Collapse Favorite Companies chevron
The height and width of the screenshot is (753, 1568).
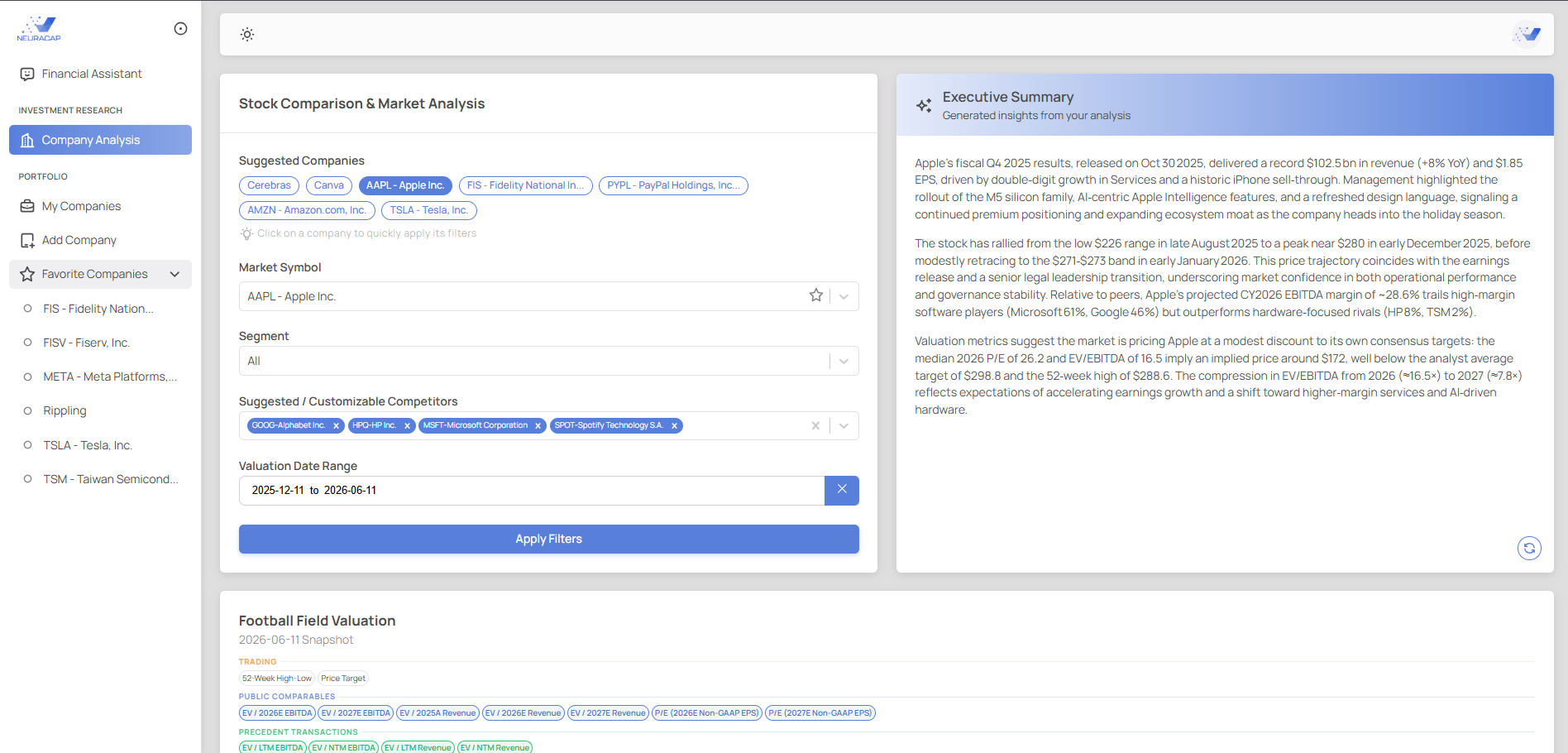click(174, 274)
